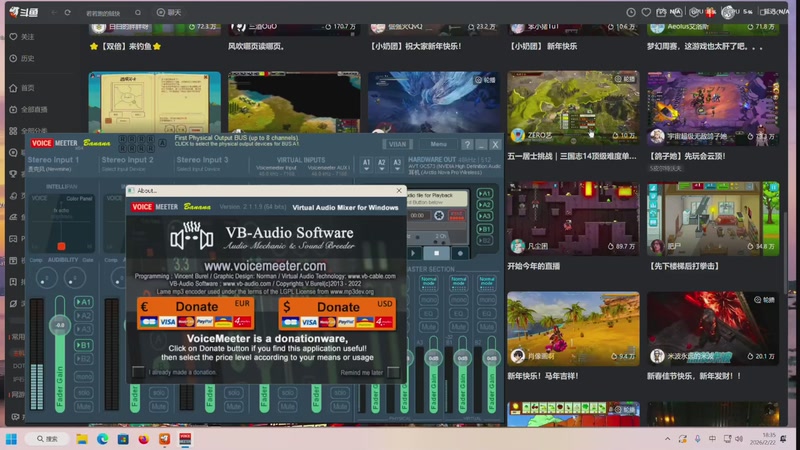The width and height of the screenshot is (800, 450).
Task: Open the 【先下楼梯后打拳击】 stream thumbnail
Action: tap(713, 218)
